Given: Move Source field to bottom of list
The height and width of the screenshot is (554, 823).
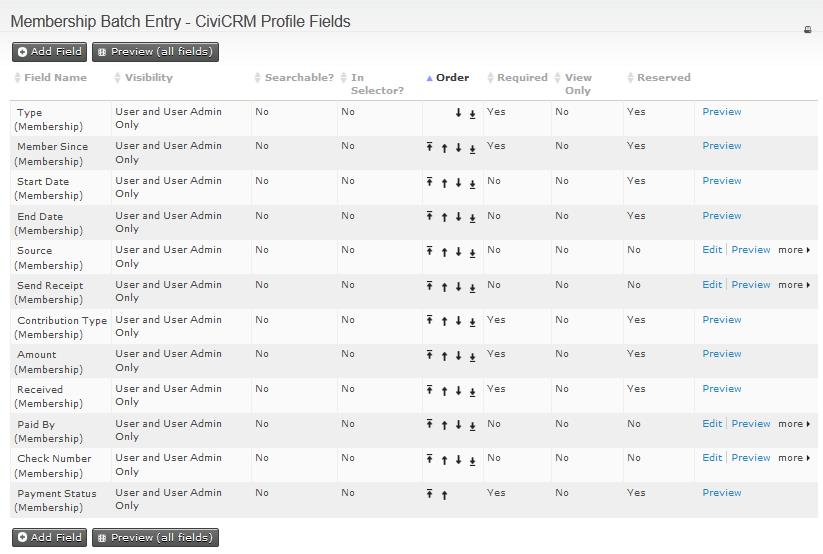Looking at the screenshot, I should coord(472,252).
